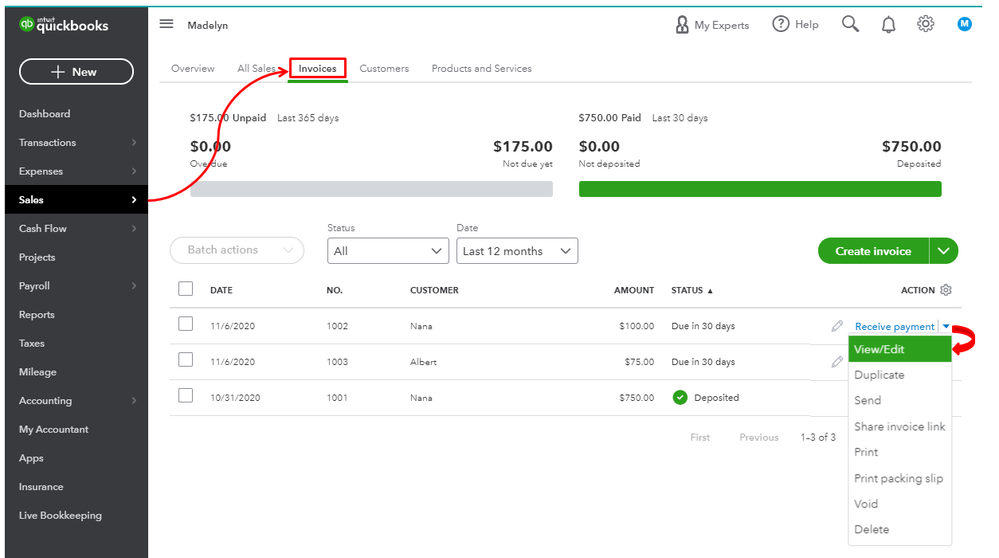Open the Products and Services tab
The width and height of the screenshot is (999, 558).
click(482, 68)
